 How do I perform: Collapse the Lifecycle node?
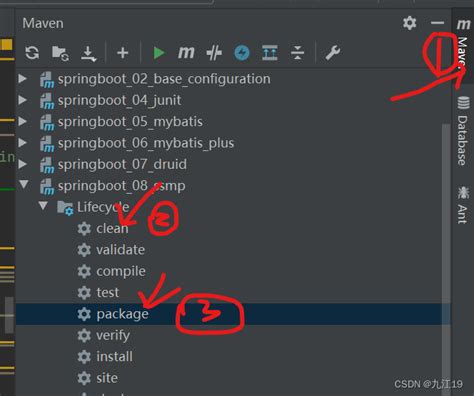click(43, 206)
